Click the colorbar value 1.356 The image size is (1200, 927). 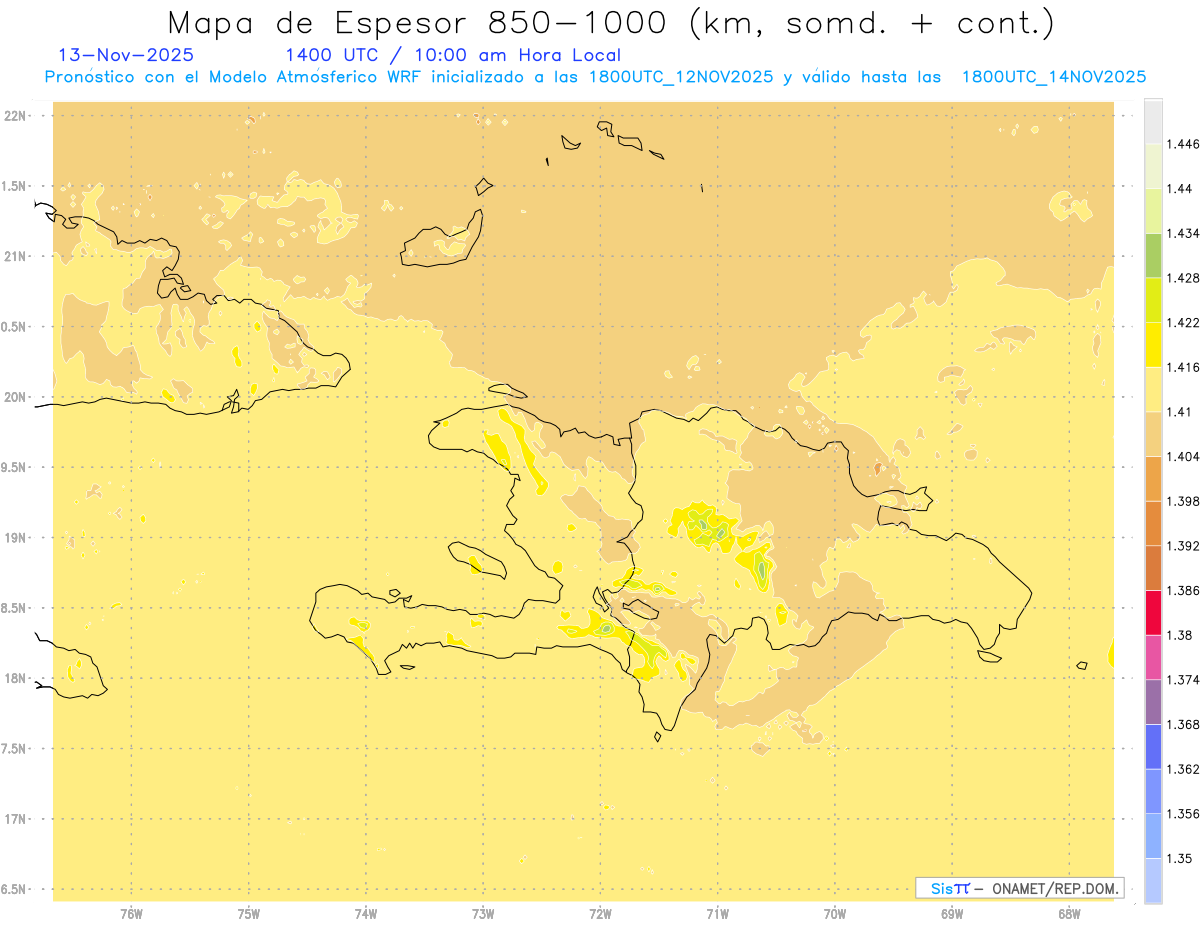[x=1183, y=813]
